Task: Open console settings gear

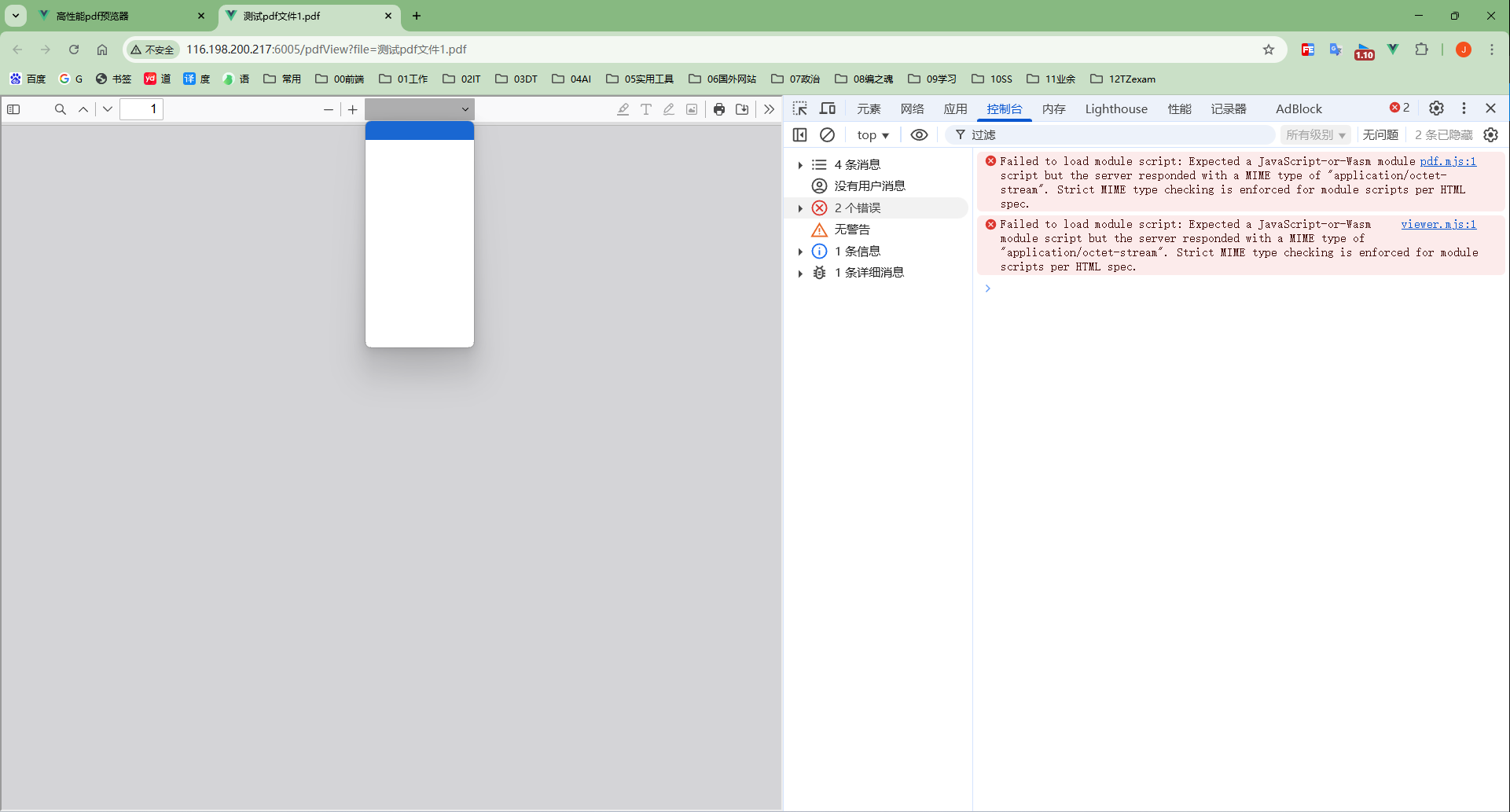Action: (x=1491, y=135)
